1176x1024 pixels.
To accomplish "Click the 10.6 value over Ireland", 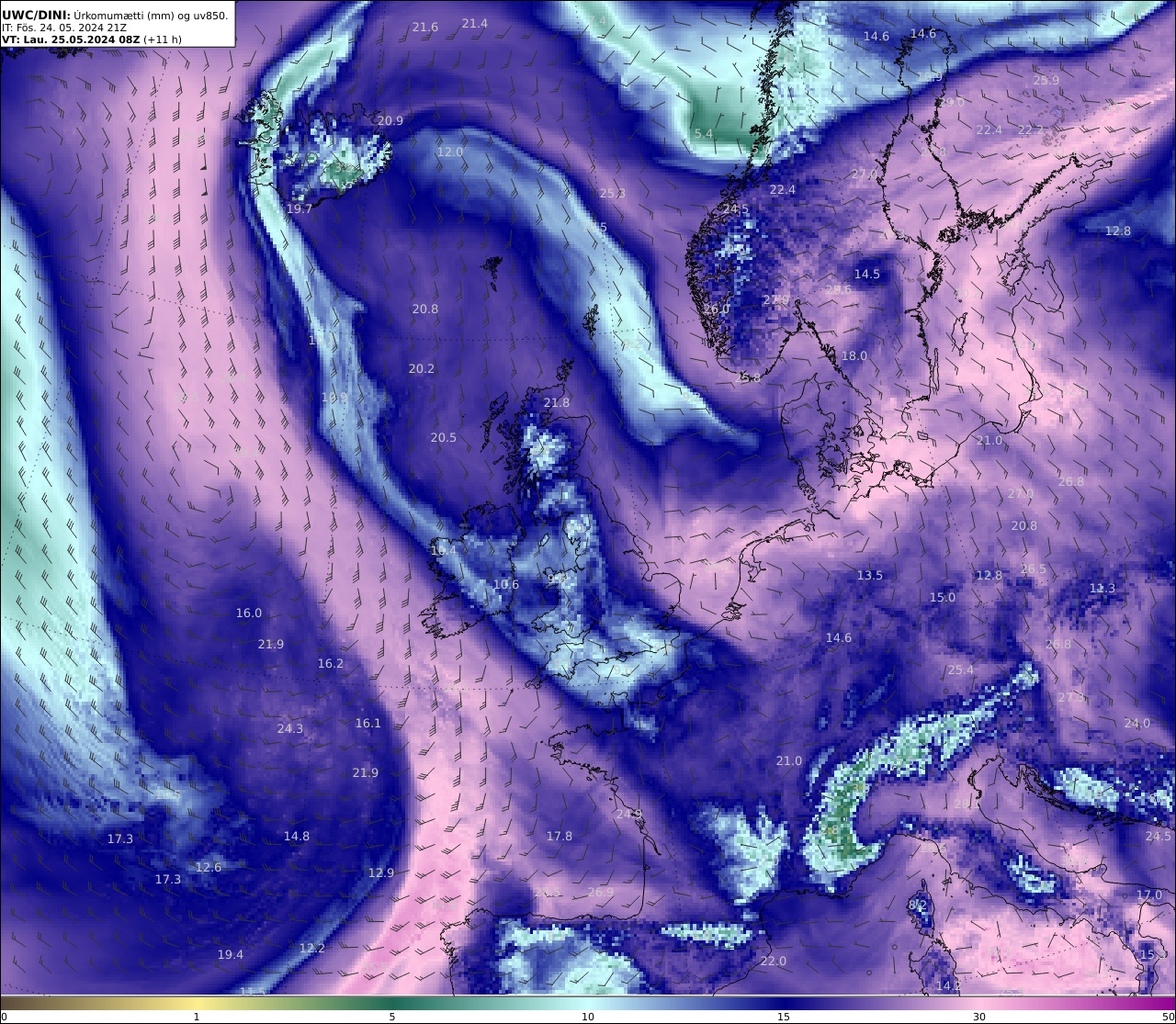I will click(506, 585).
